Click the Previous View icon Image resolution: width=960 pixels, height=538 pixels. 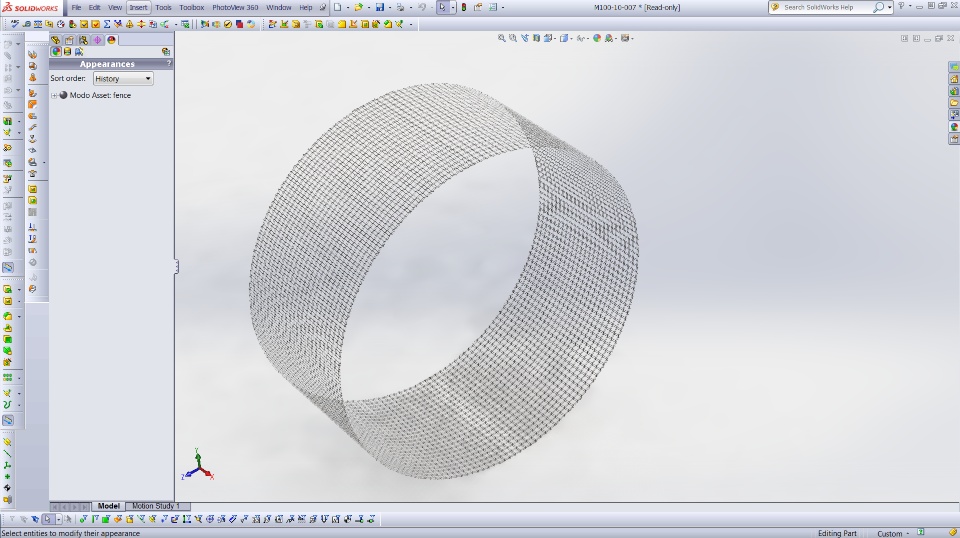coord(525,38)
